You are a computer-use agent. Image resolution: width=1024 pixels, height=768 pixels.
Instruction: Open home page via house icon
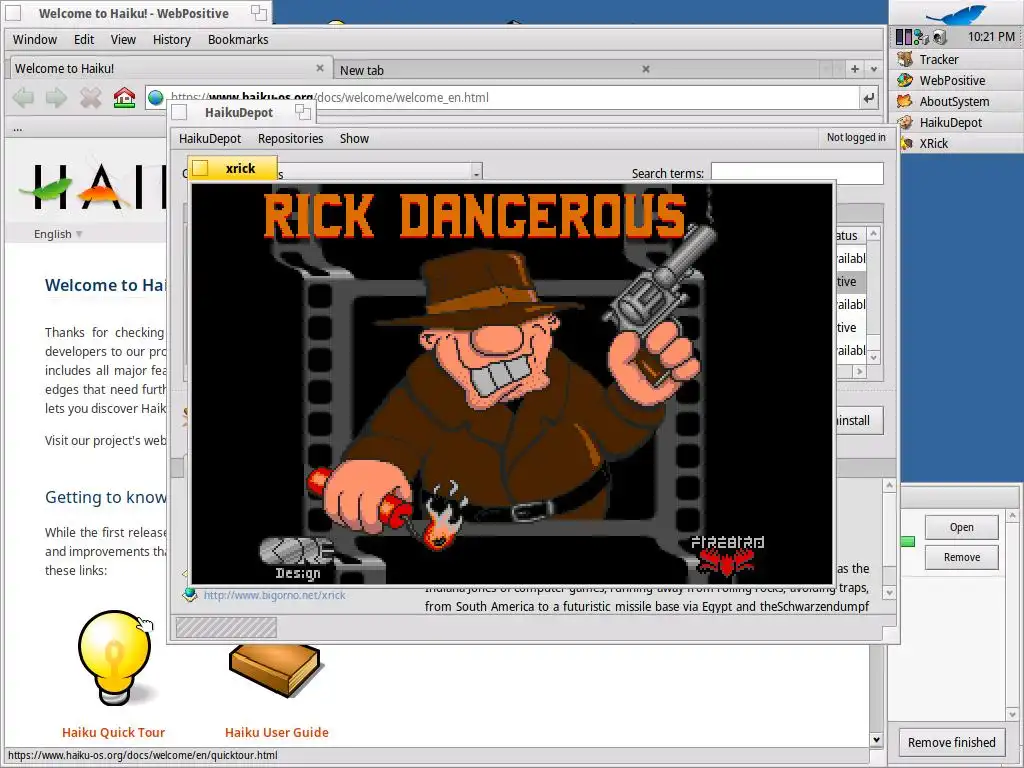124,98
